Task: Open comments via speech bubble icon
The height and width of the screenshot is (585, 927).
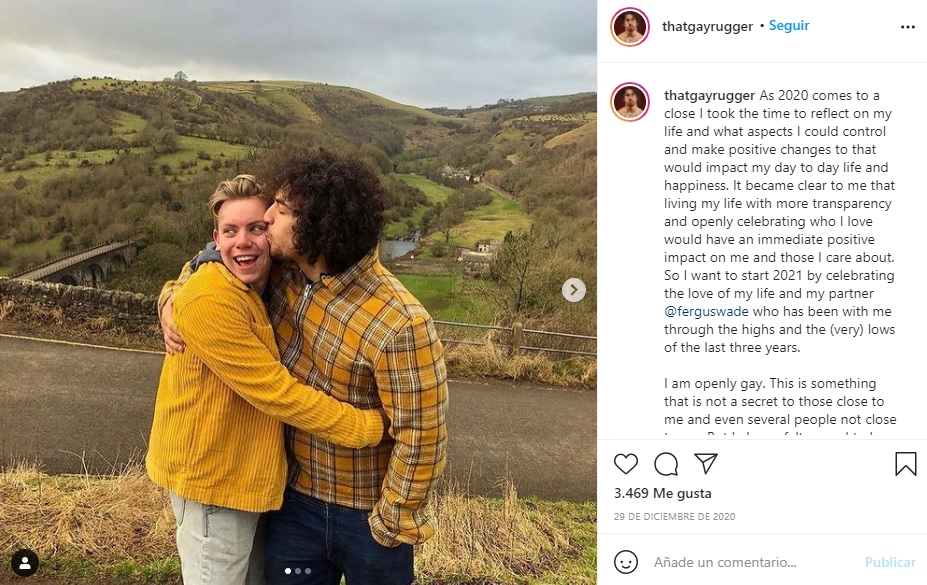Action: pos(666,464)
